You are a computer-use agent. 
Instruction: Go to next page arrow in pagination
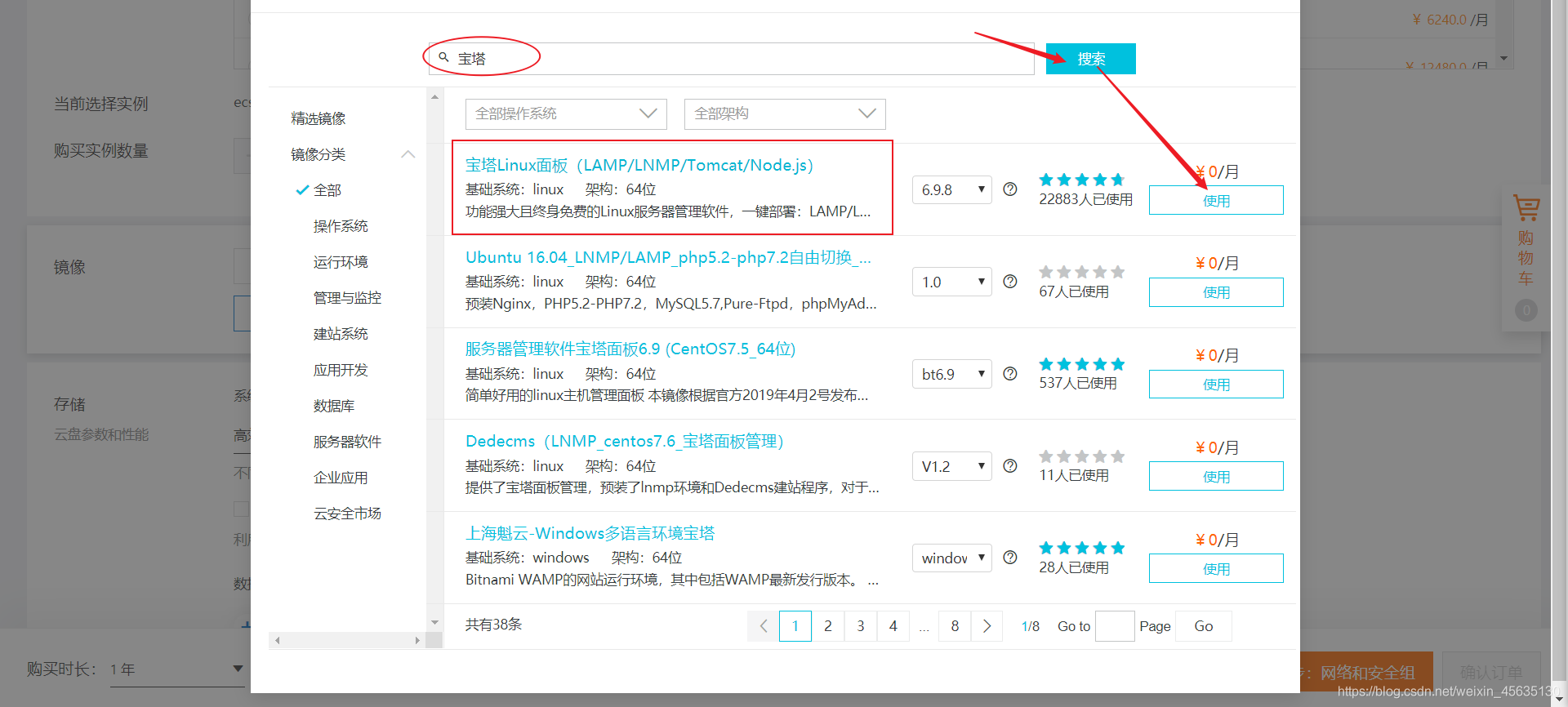987,626
